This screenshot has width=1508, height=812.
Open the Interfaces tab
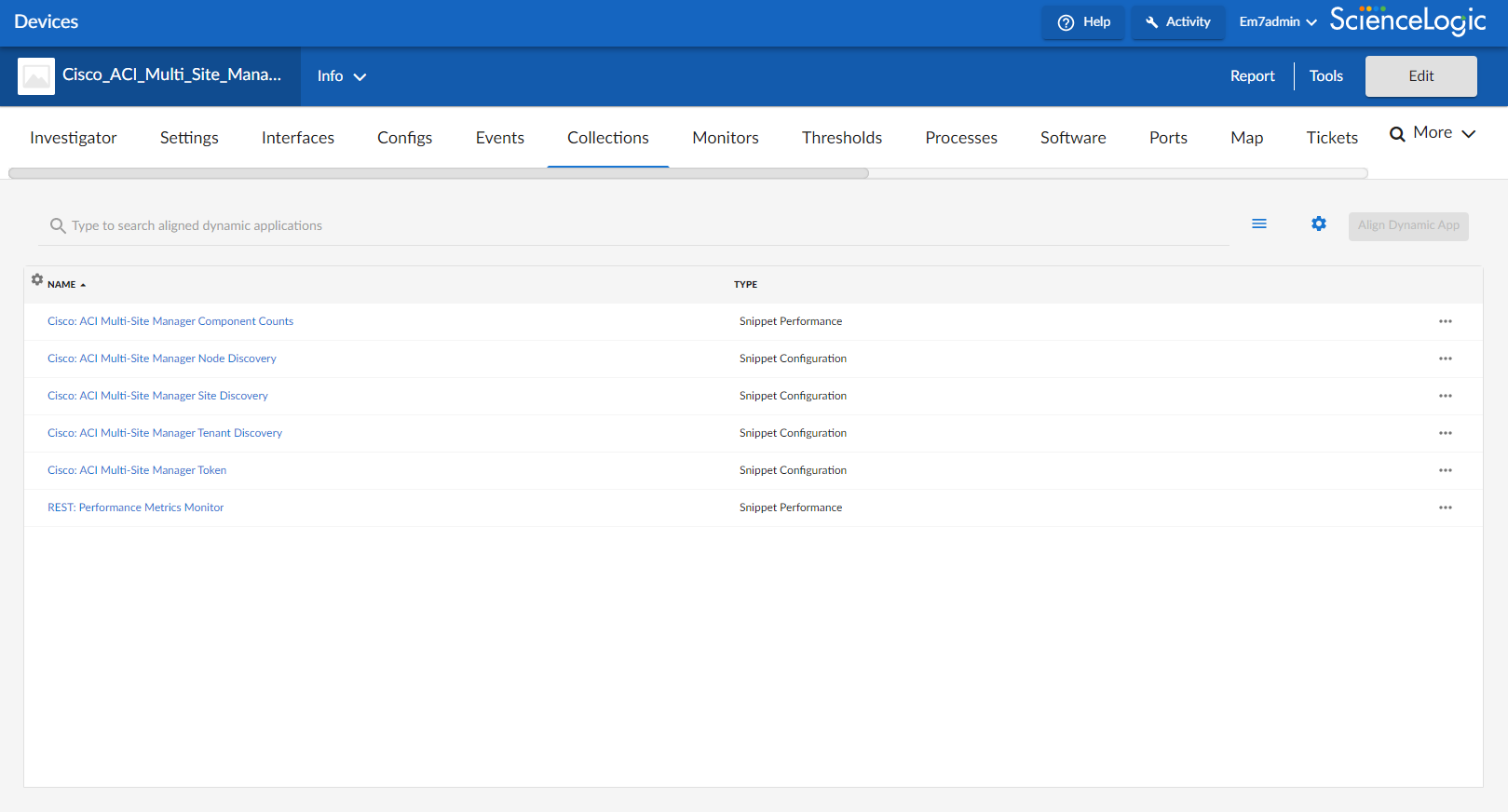coord(298,138)
